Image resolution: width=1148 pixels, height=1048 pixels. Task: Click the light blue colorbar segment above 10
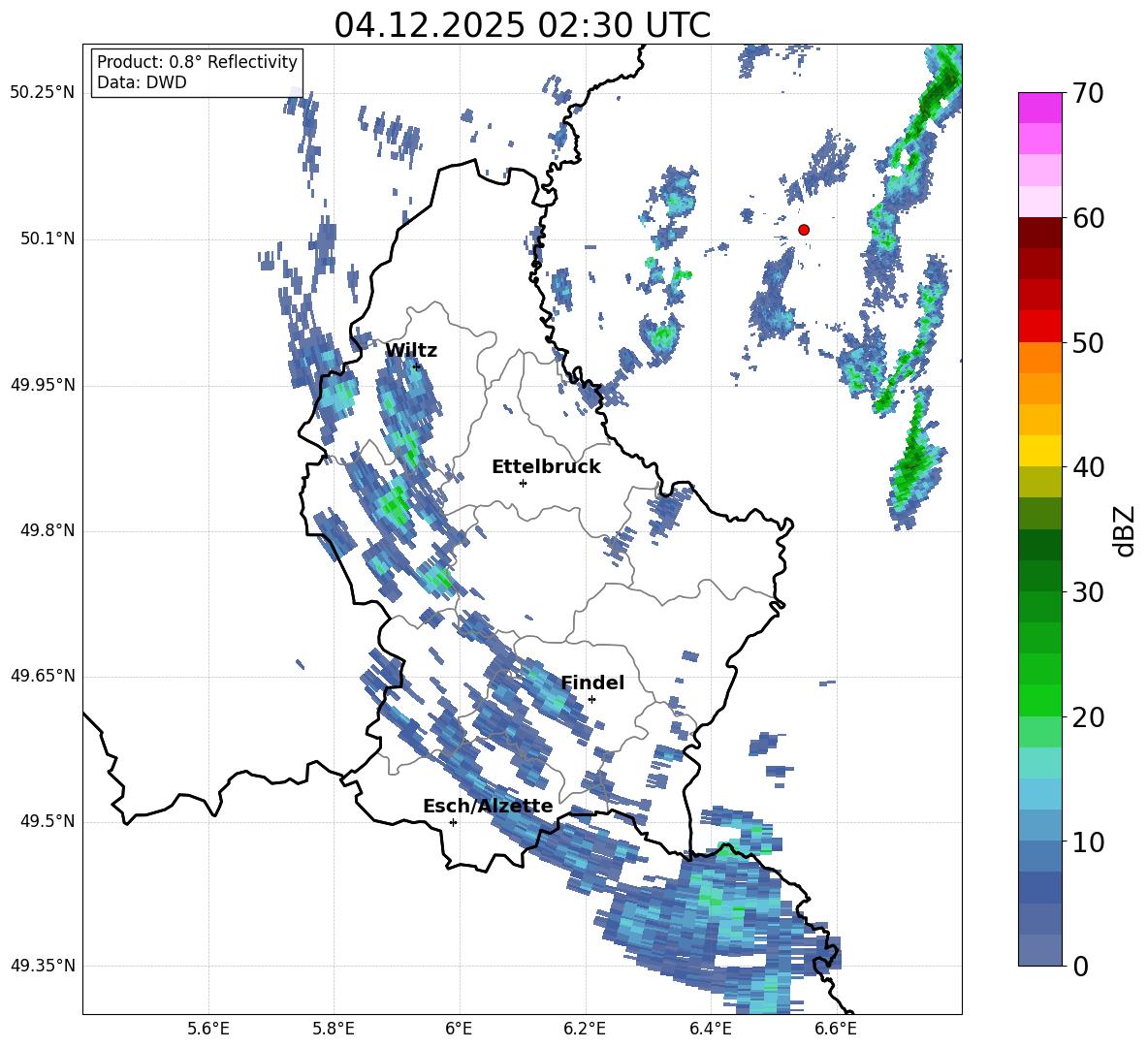click(x=1040, y=794)
